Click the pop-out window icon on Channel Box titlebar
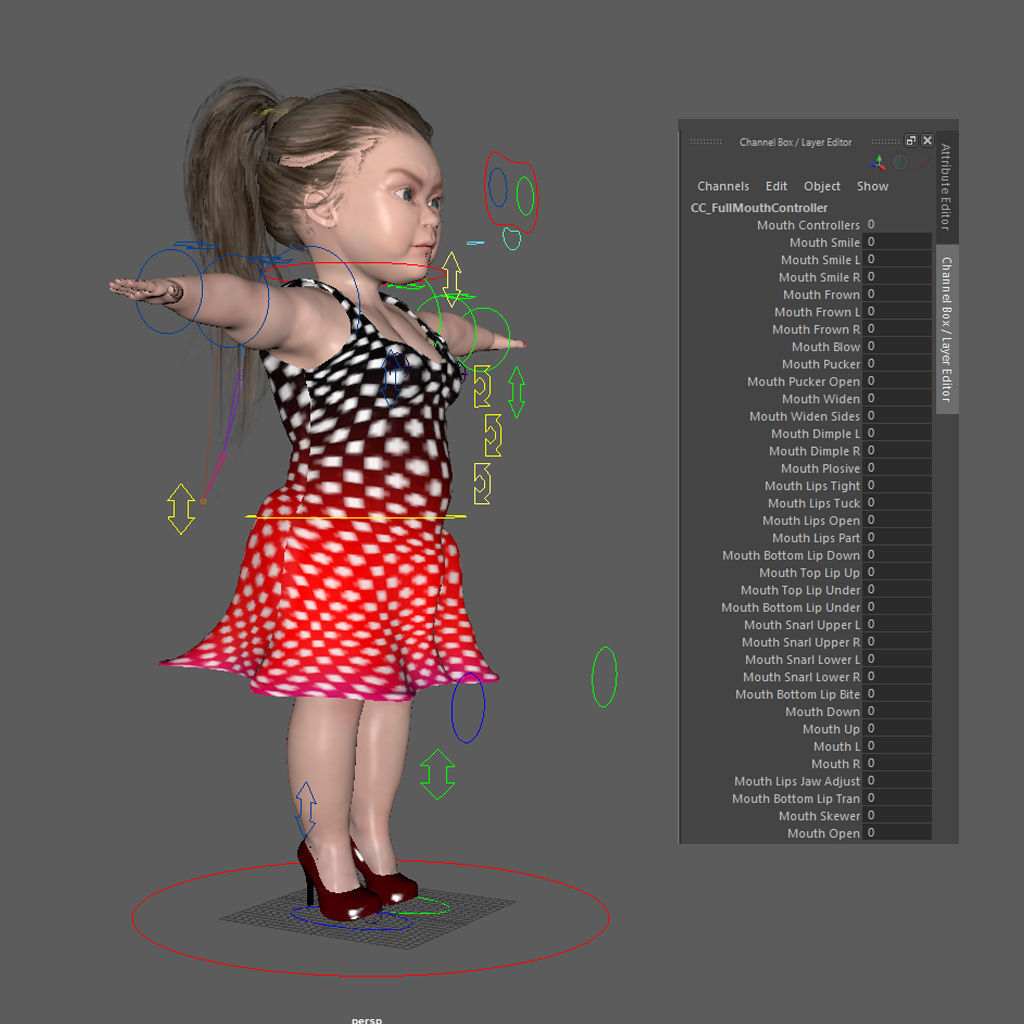Viewport: 1024px width, 1024px height. point(911,140)
